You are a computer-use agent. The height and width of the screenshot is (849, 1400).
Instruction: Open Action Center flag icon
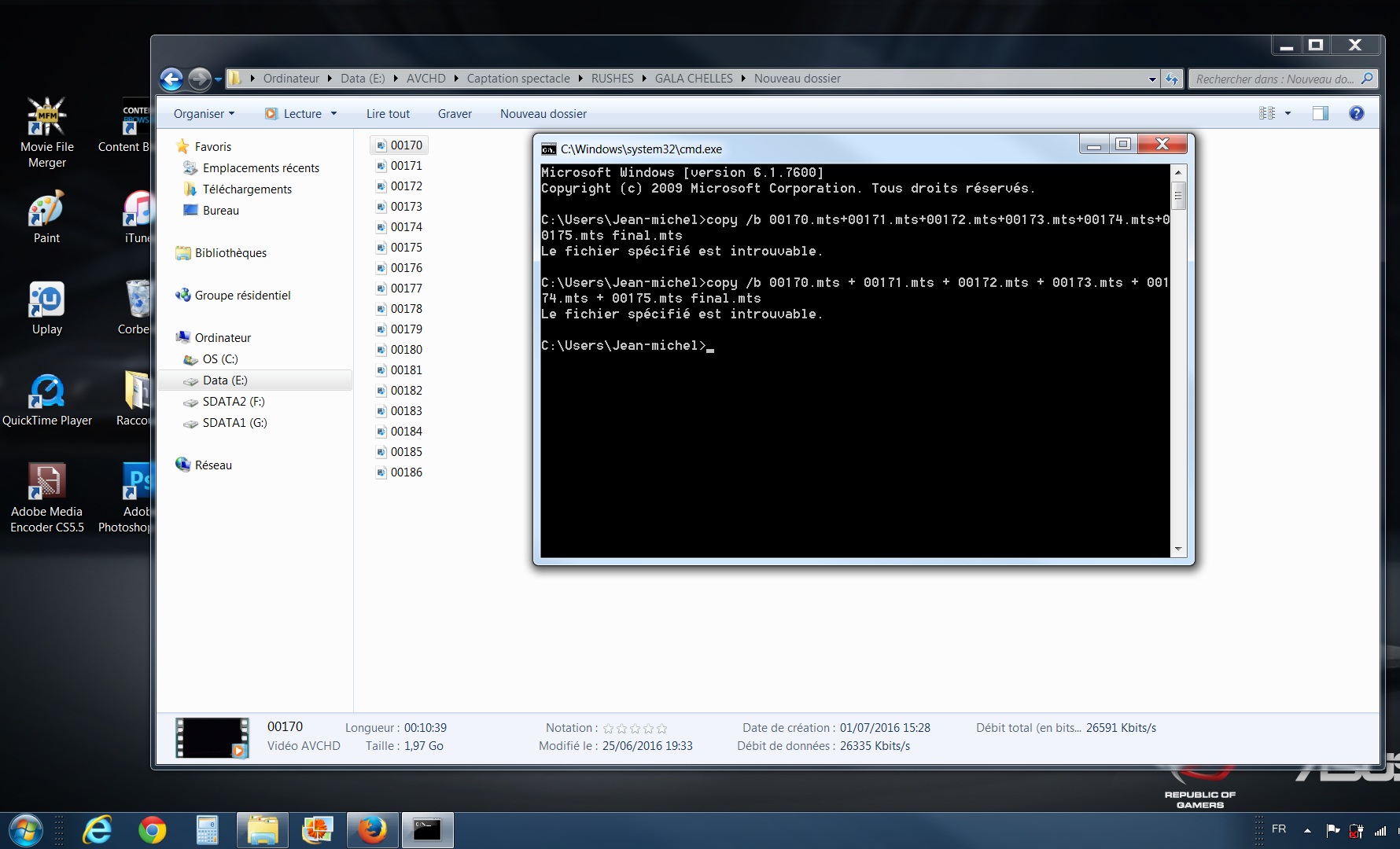[1332, 830]
